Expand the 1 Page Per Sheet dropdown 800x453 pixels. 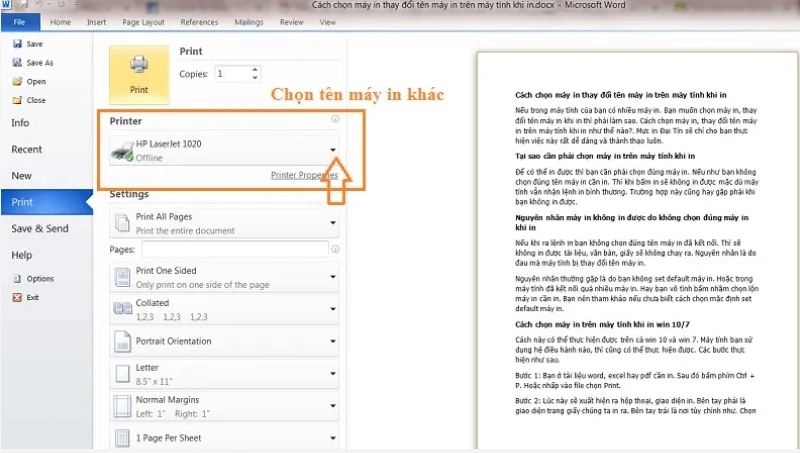(x=333, y=438)
